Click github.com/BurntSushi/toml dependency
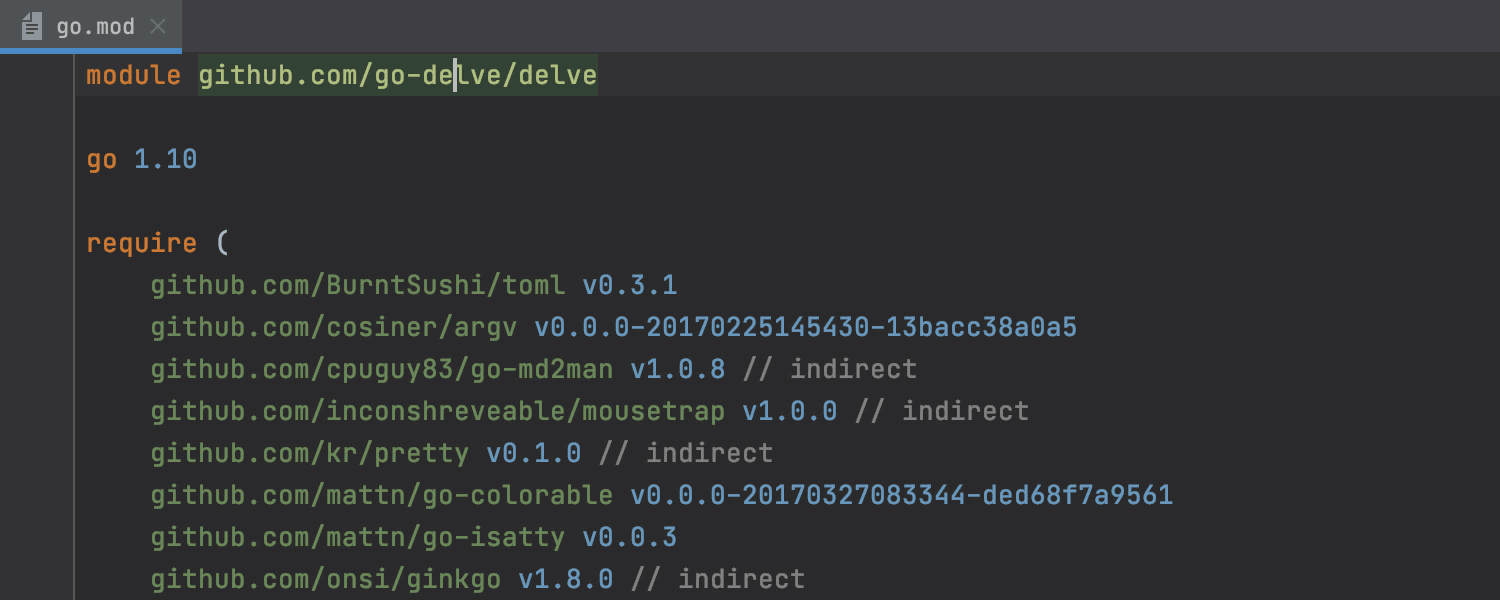The width and height of the screenshot is (1500, 600). tap(358, 285)
